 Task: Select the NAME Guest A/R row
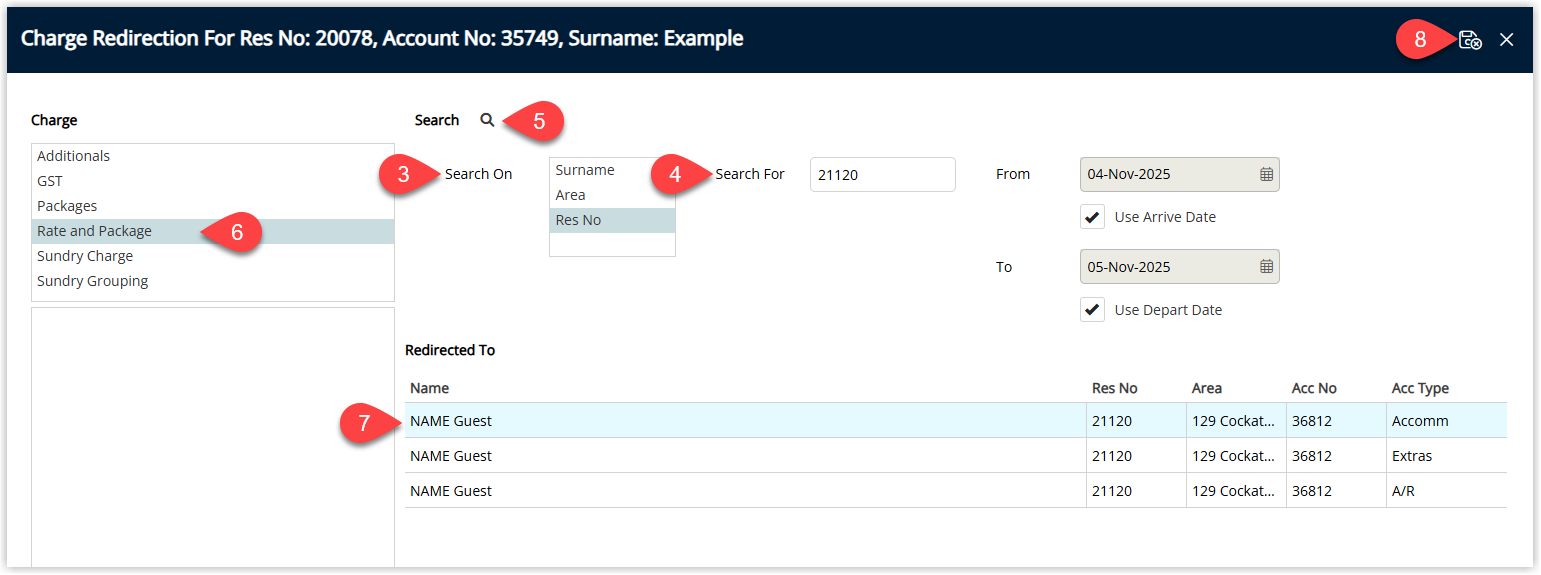[x=955, y=491]
